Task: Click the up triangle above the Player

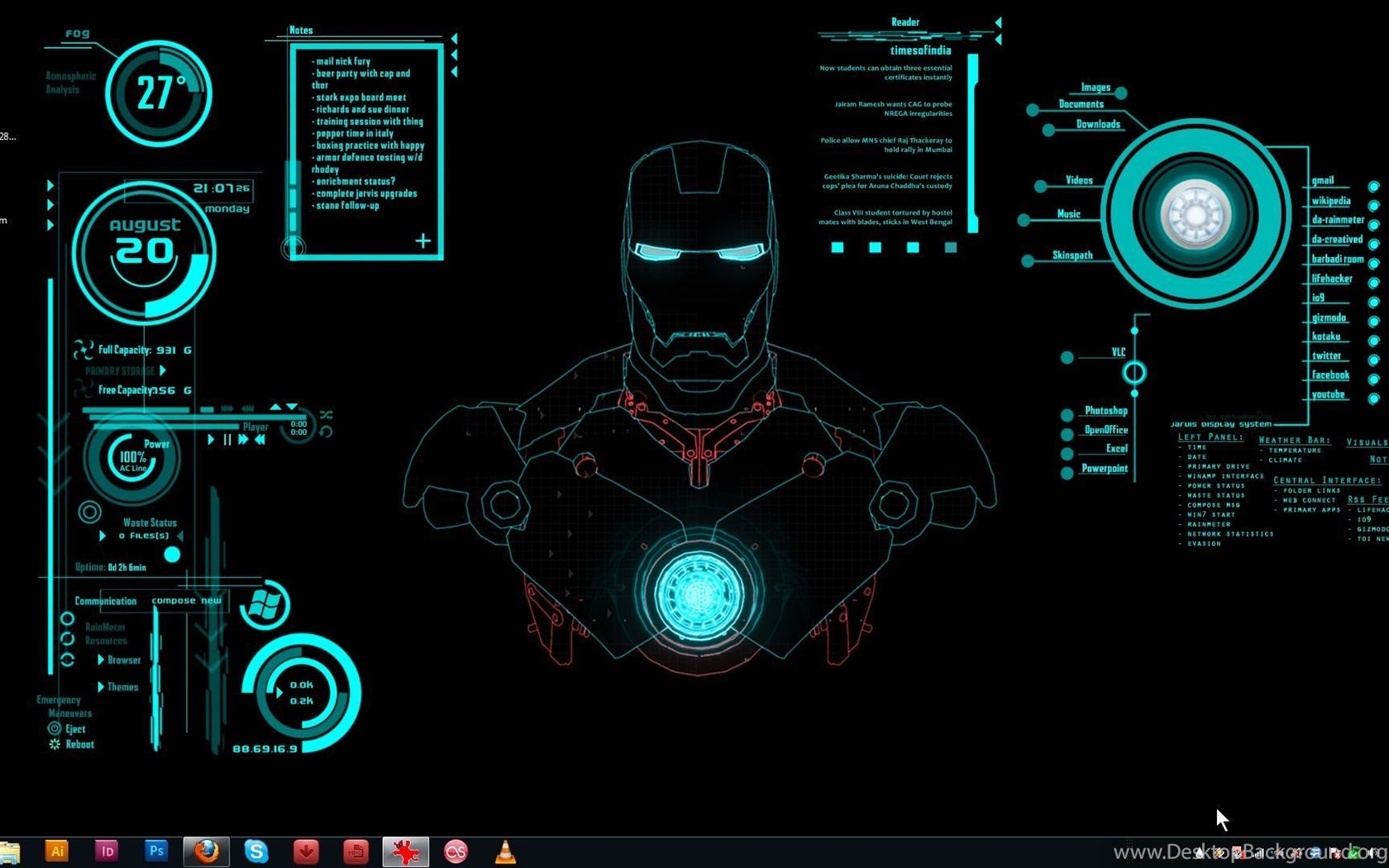Action: [x=275, y=407]
